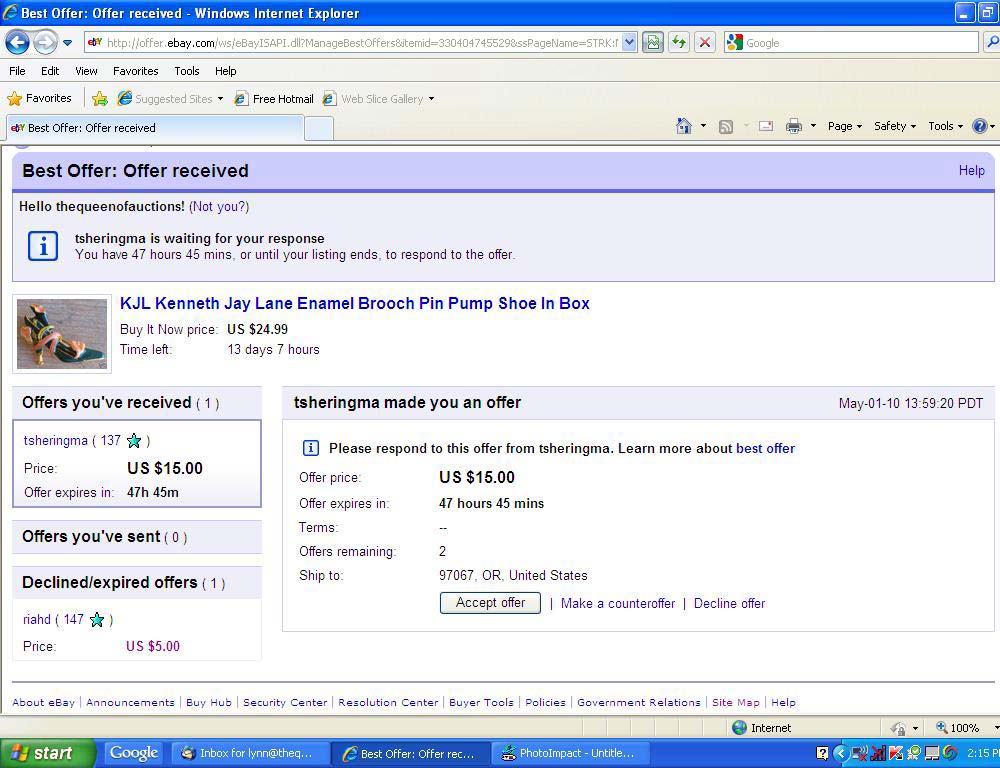The height and width of the screenshot is (768, 1000).
Task: Click the shoe brooch item thumbnail
Action: pos(62,334)
